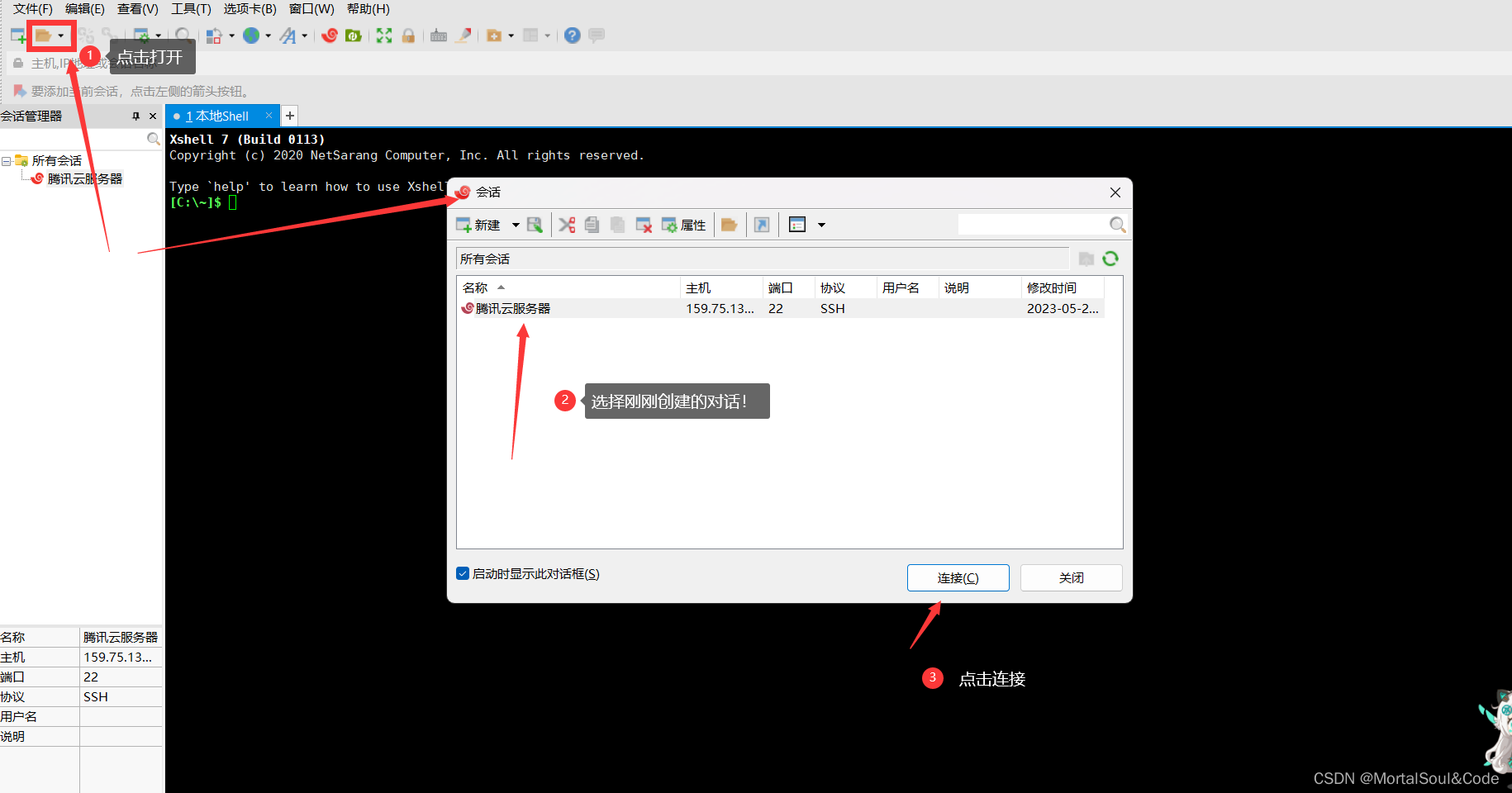Open the 文件(F) menu
1512x793 pixels.
(33, 9)
